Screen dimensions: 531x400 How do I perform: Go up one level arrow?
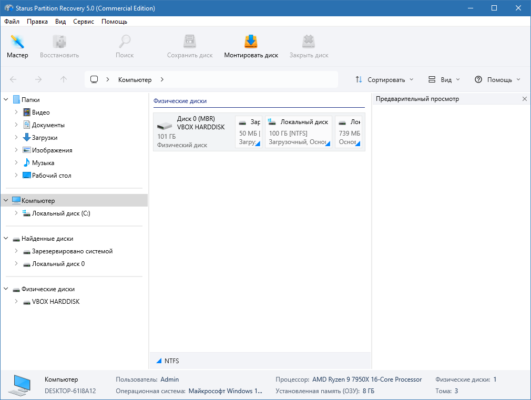(63, 80)
